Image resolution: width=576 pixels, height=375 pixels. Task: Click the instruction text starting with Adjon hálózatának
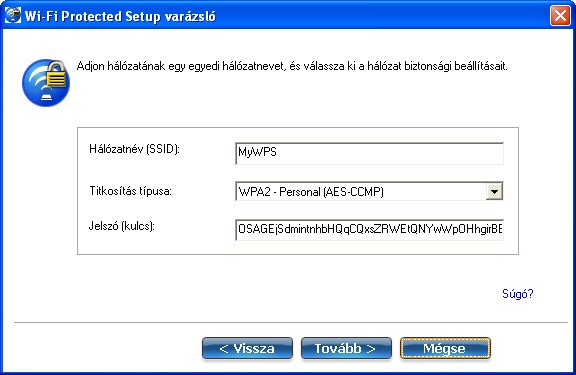tap(292, 66)
